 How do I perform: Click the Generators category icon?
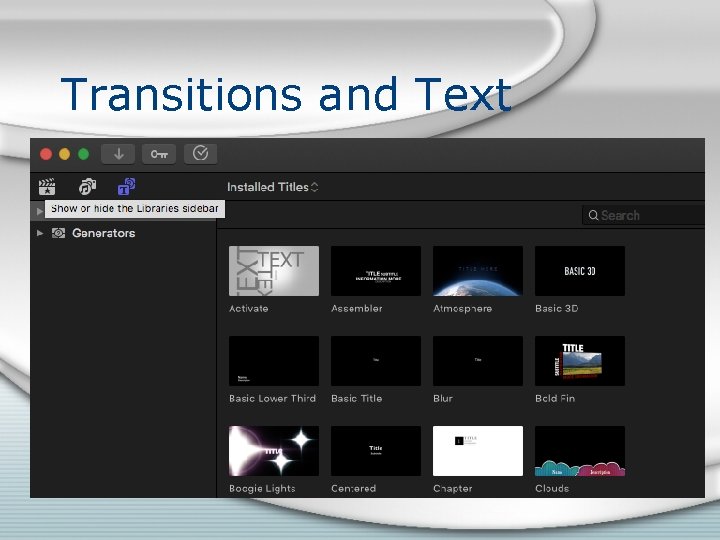(x=58, y=233)
